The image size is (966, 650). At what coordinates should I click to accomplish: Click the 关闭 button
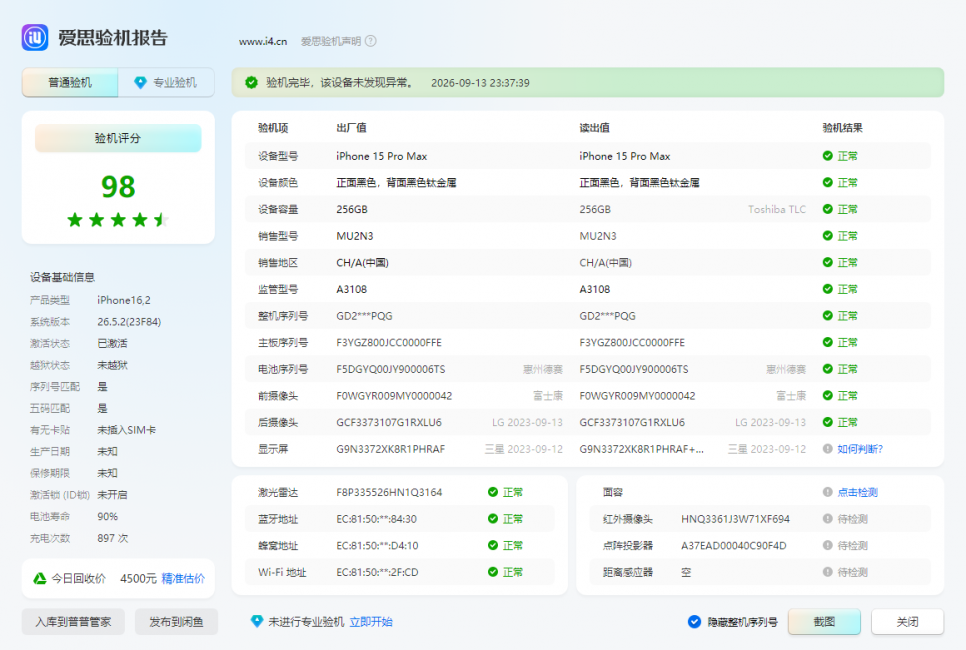(x=907, y=622)
